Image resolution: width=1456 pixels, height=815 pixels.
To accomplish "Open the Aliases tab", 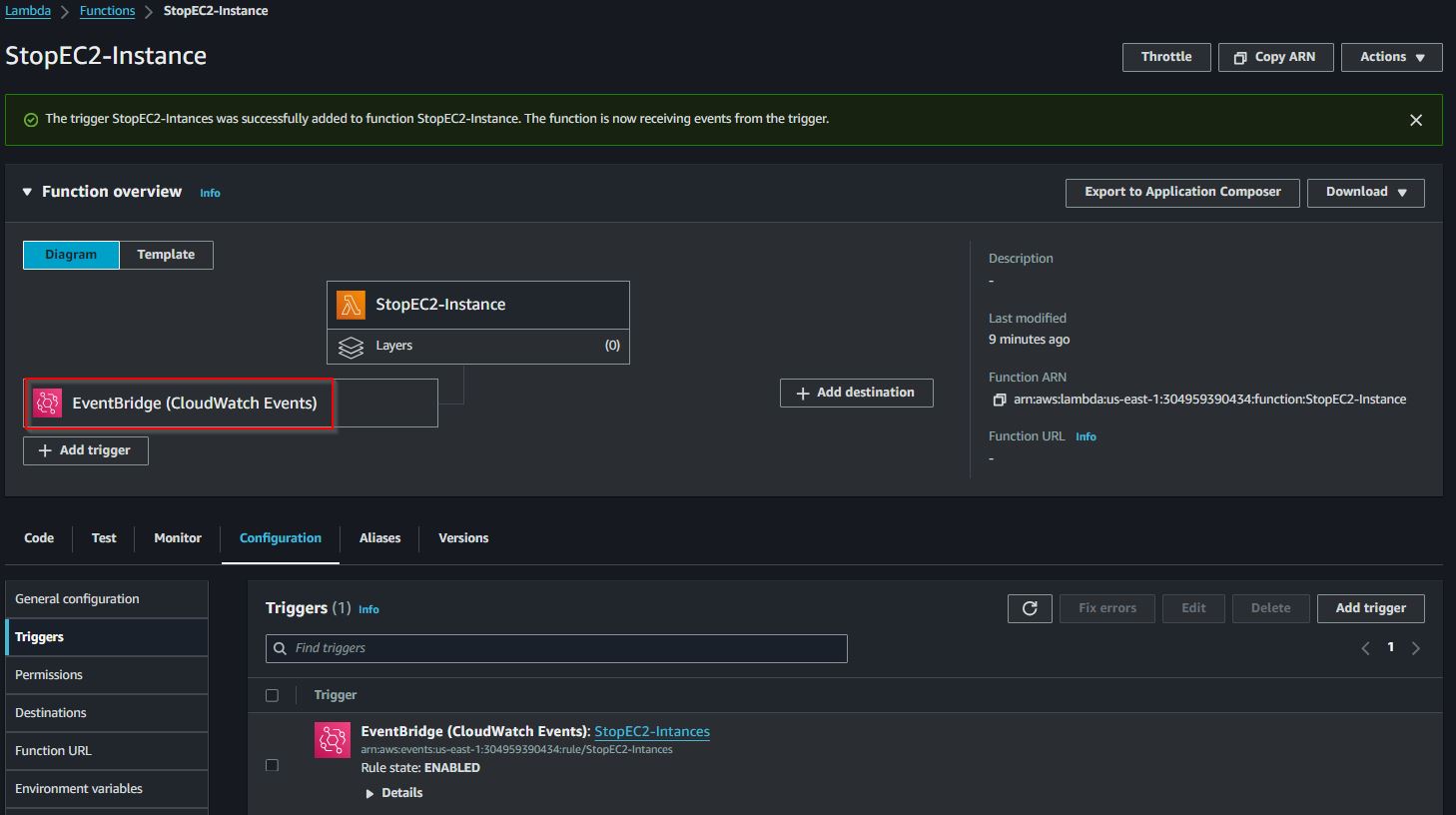I will coord(379,538).
